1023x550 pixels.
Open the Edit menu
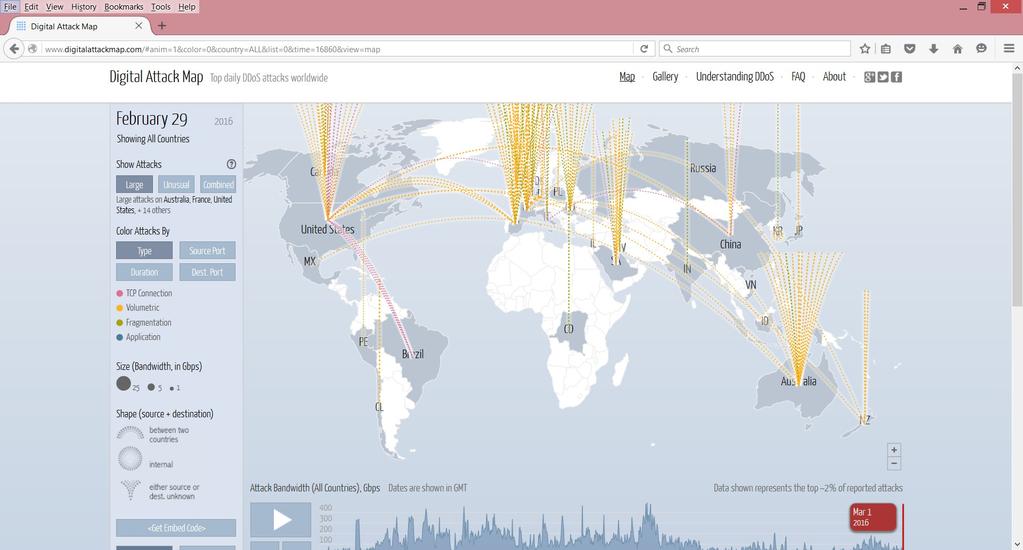31,7
